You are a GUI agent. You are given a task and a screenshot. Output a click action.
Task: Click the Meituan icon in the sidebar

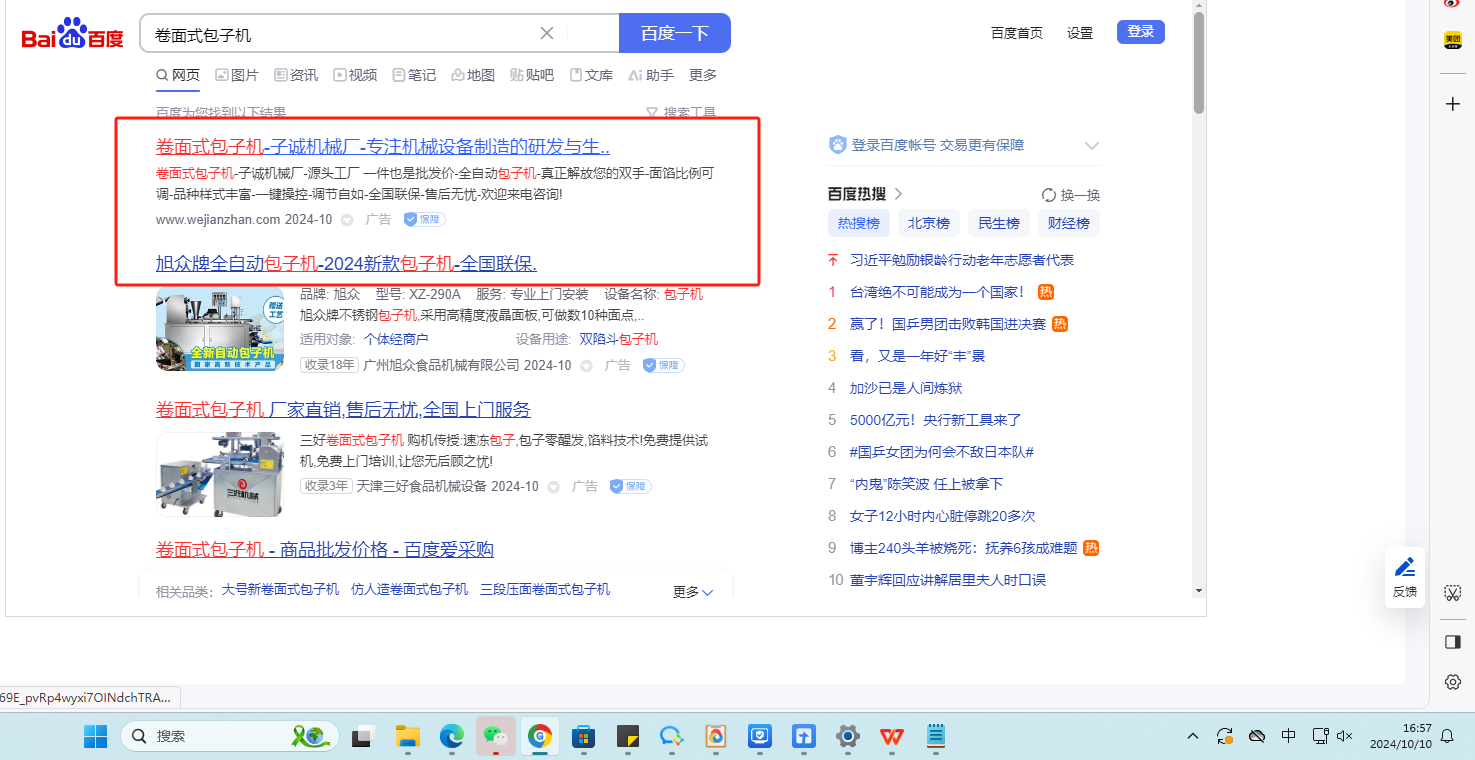1452,40
